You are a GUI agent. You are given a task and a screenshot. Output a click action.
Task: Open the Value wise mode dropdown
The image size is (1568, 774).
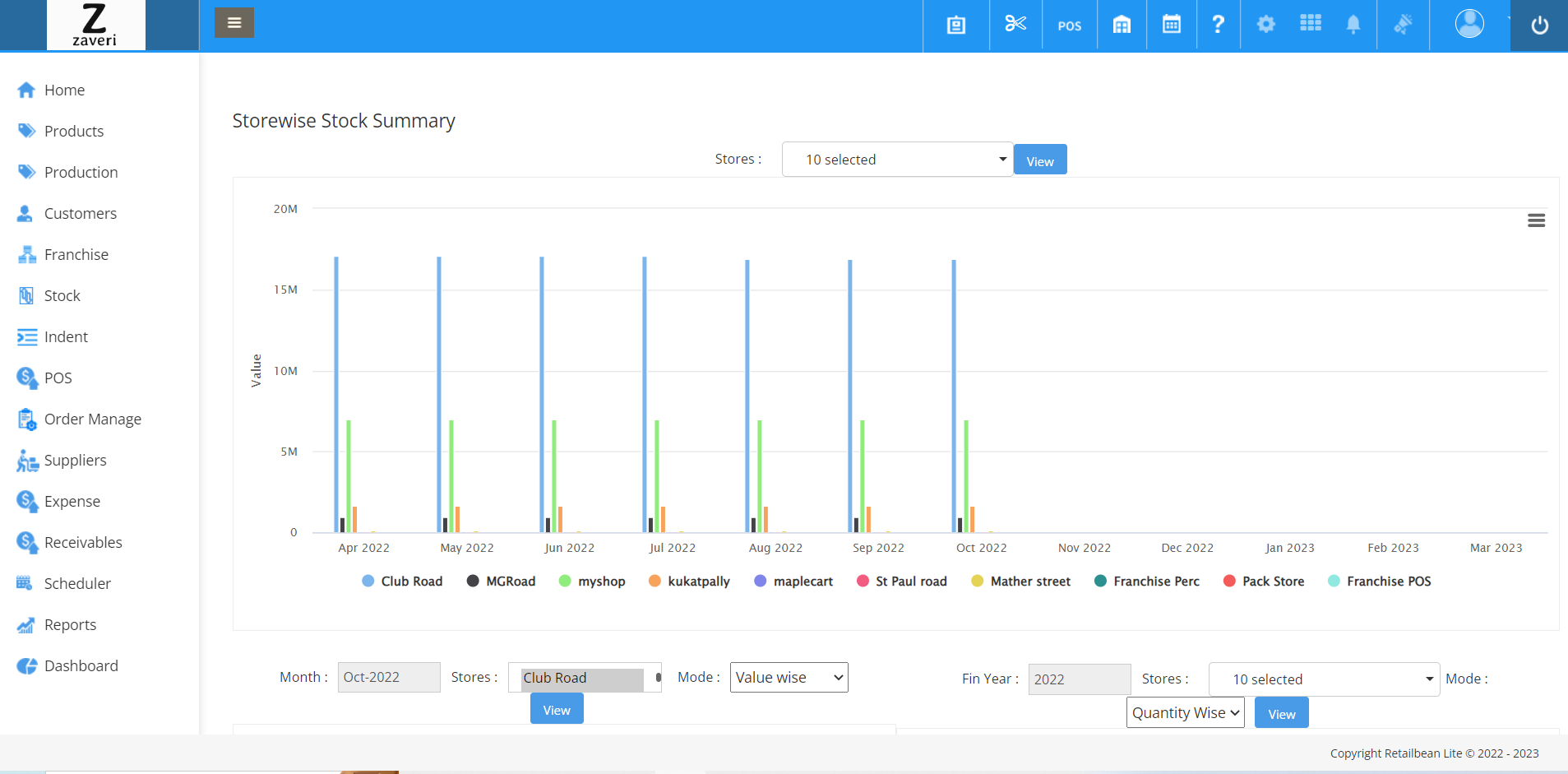(x=789, y=678)
